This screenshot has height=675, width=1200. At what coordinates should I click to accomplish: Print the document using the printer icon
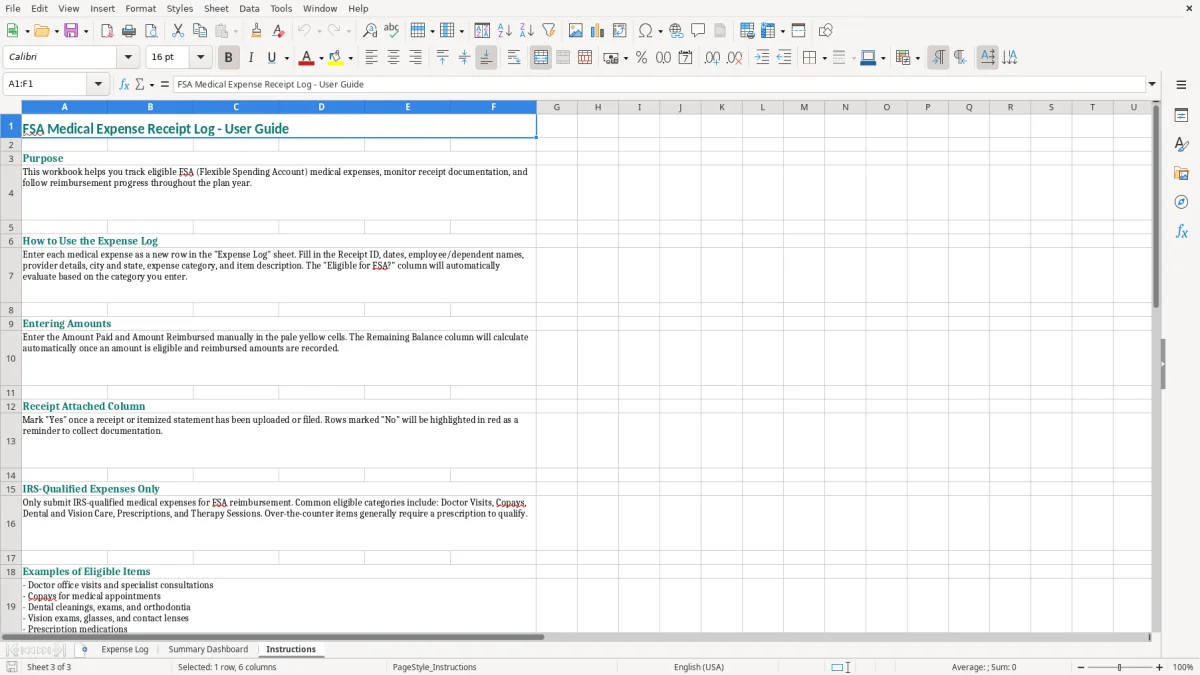point(129,31)
